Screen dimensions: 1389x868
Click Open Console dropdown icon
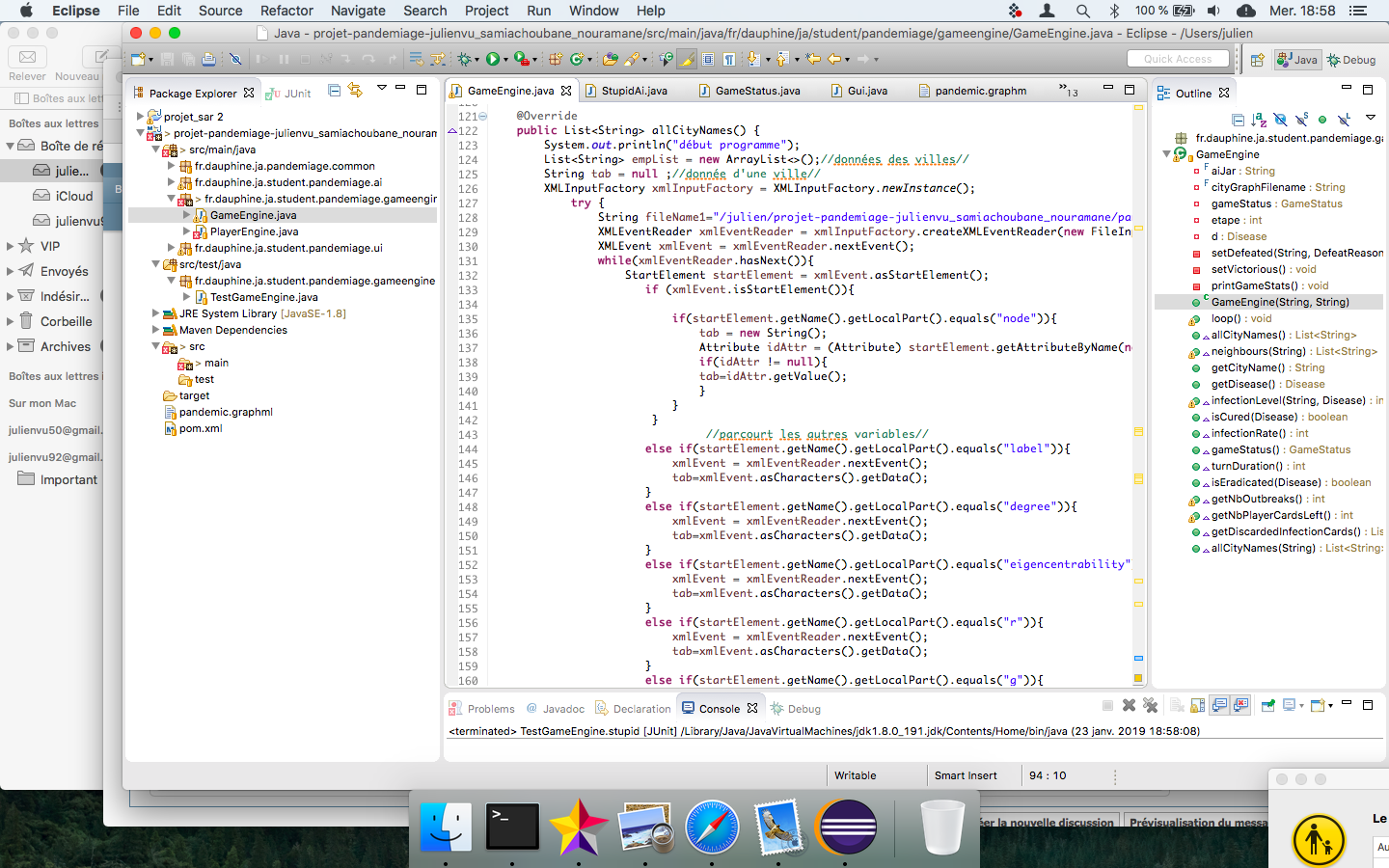1318,705
